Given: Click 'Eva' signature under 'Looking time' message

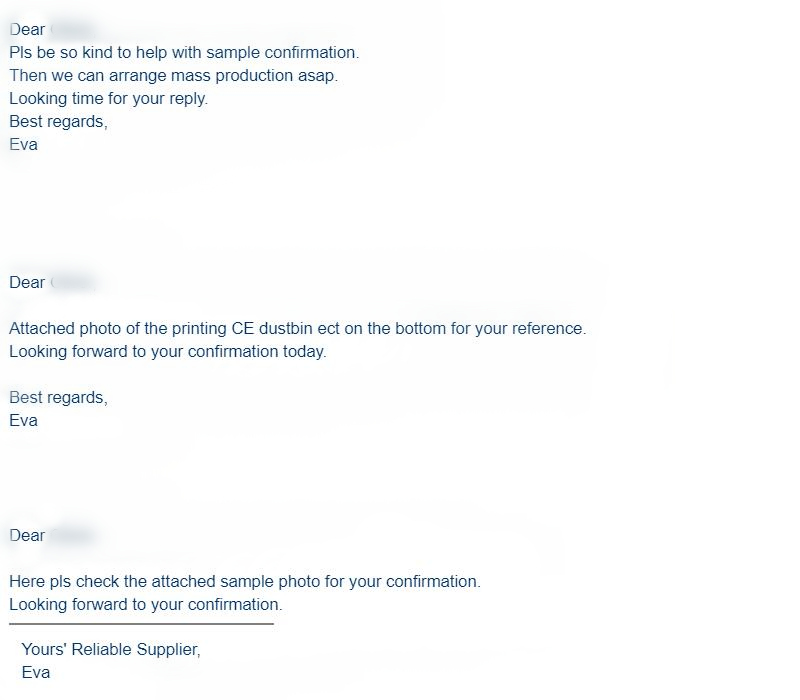Looking at the screenshot, I should coord(23,144).
